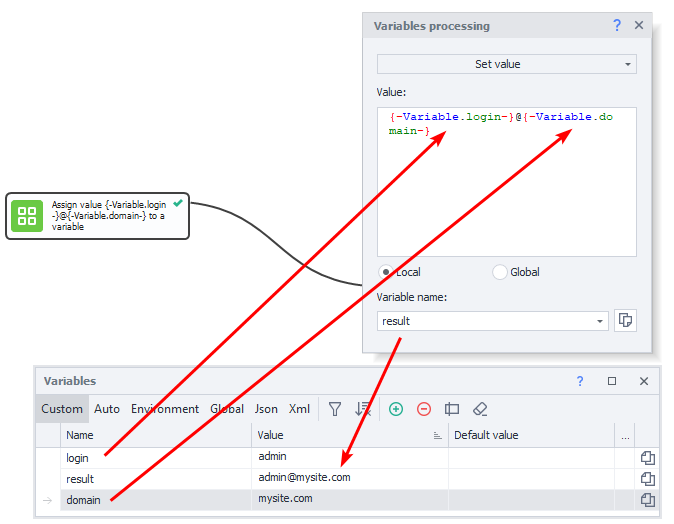This screenshot has width=674, height=524.
Task: Select the Global radio button
Action: (x=500, y=272)
